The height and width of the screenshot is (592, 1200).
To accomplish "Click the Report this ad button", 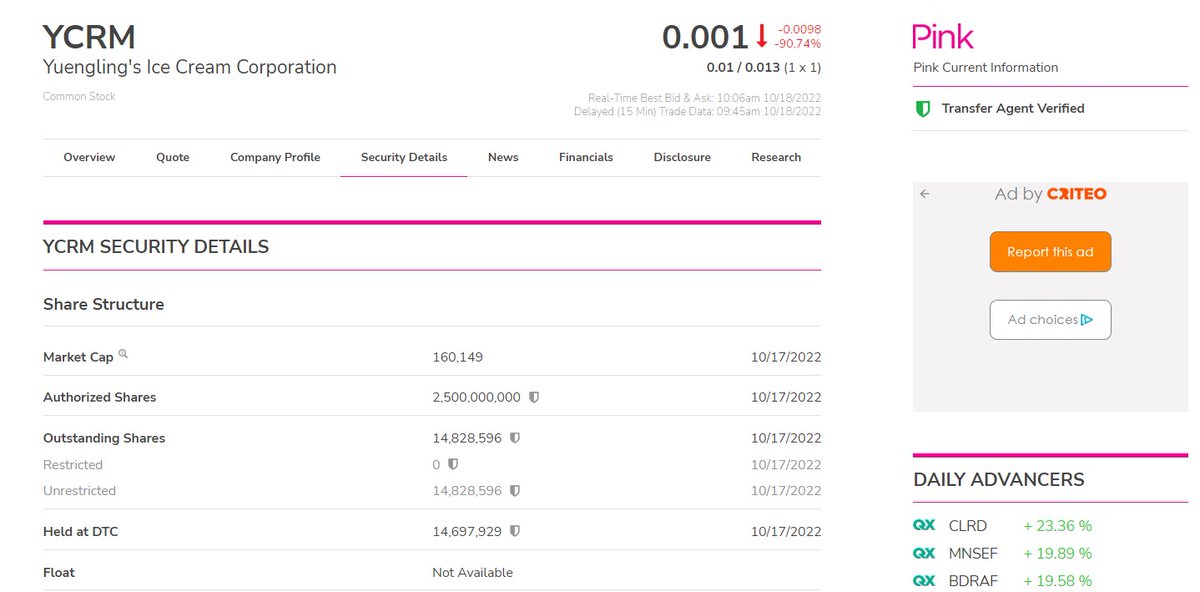I will [1050, 252].
